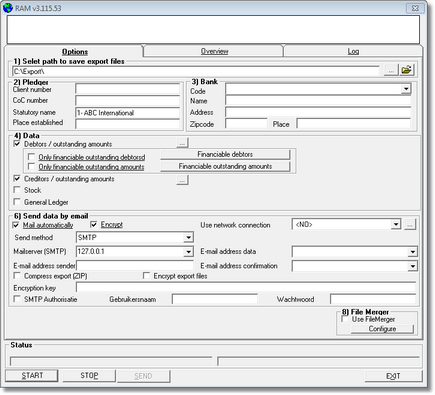Open the export folder icon button
This screenshot has width=435, height=395.
[x=407, y=70]
